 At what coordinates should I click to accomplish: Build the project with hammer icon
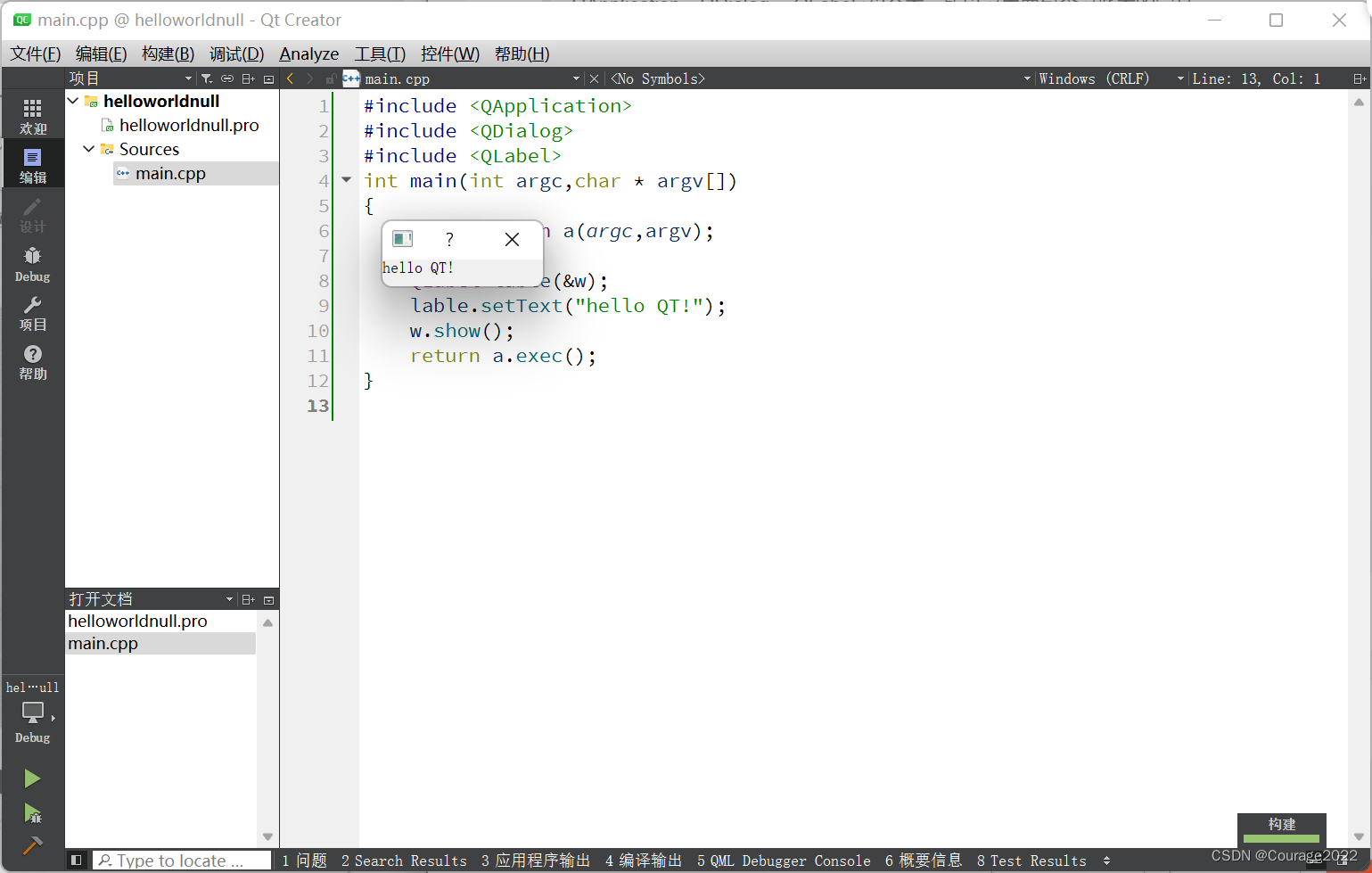click(x=32, y=845)
